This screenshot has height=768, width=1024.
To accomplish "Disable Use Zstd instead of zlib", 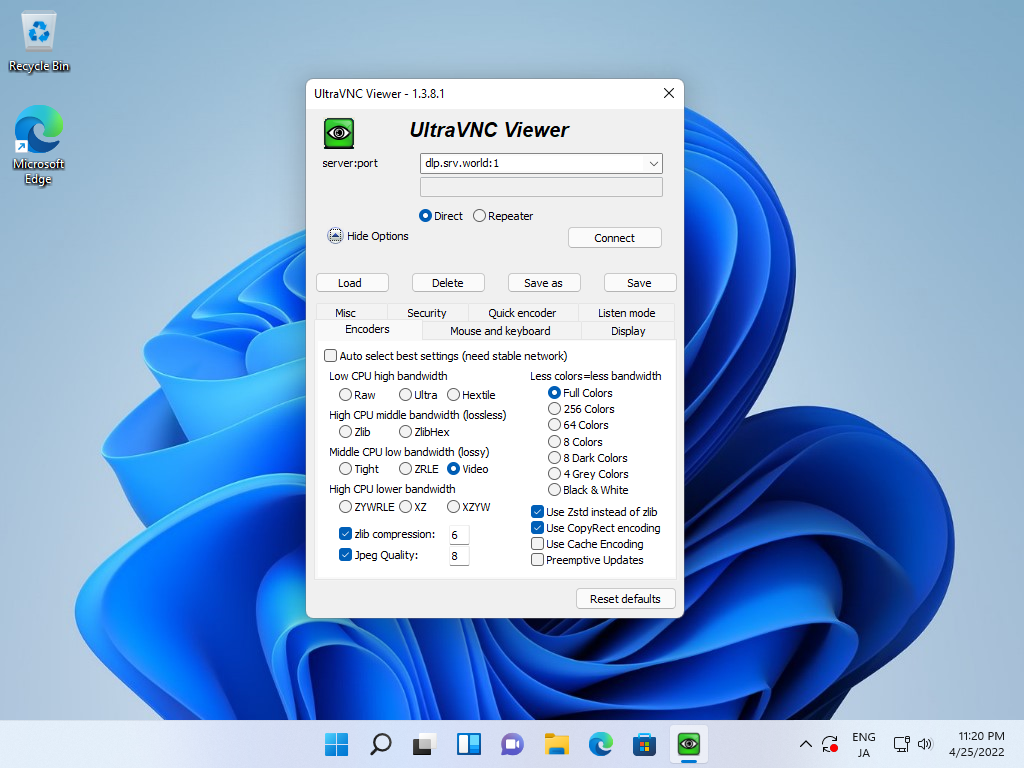I will pyautogui.click(x=537, y=511).
